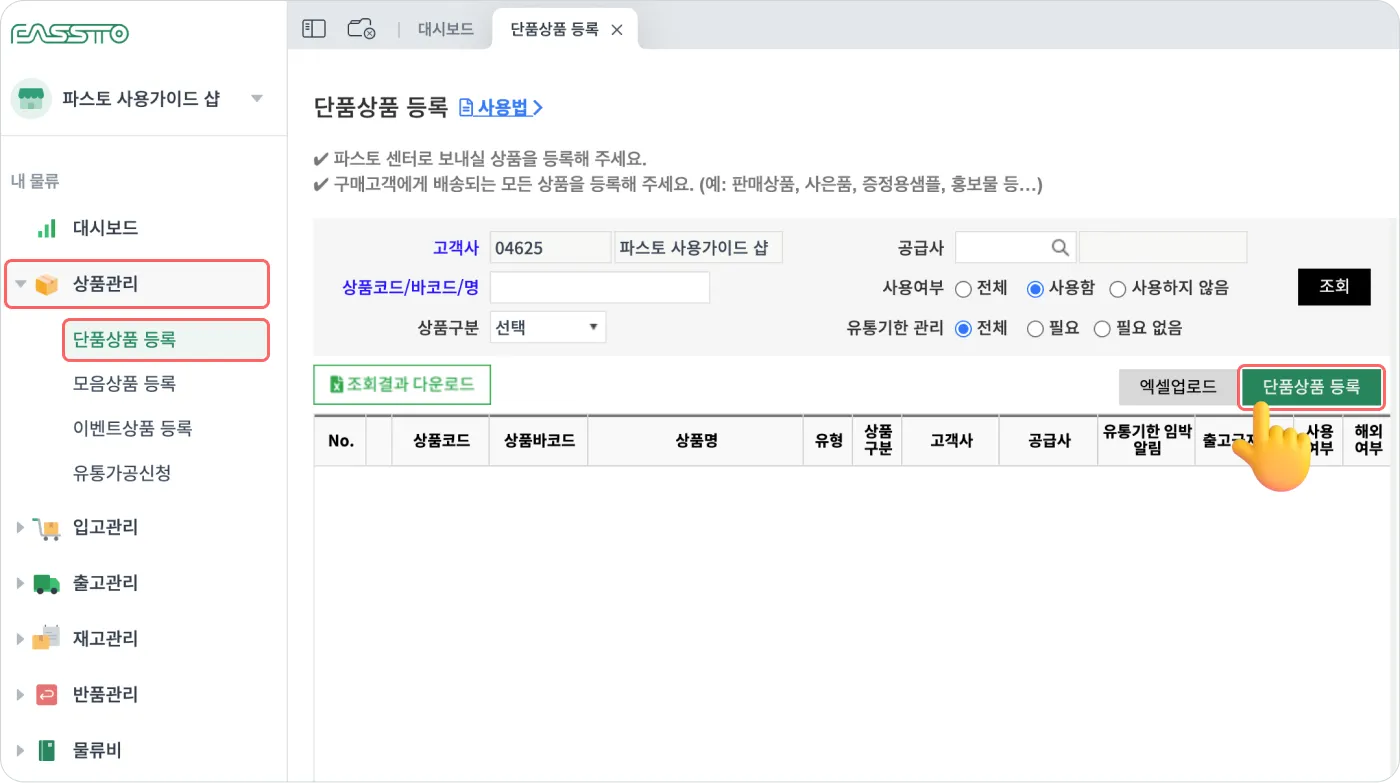Open 모음상품 등록 in the sidebar

pyautogui.click(x=125, y=384)
